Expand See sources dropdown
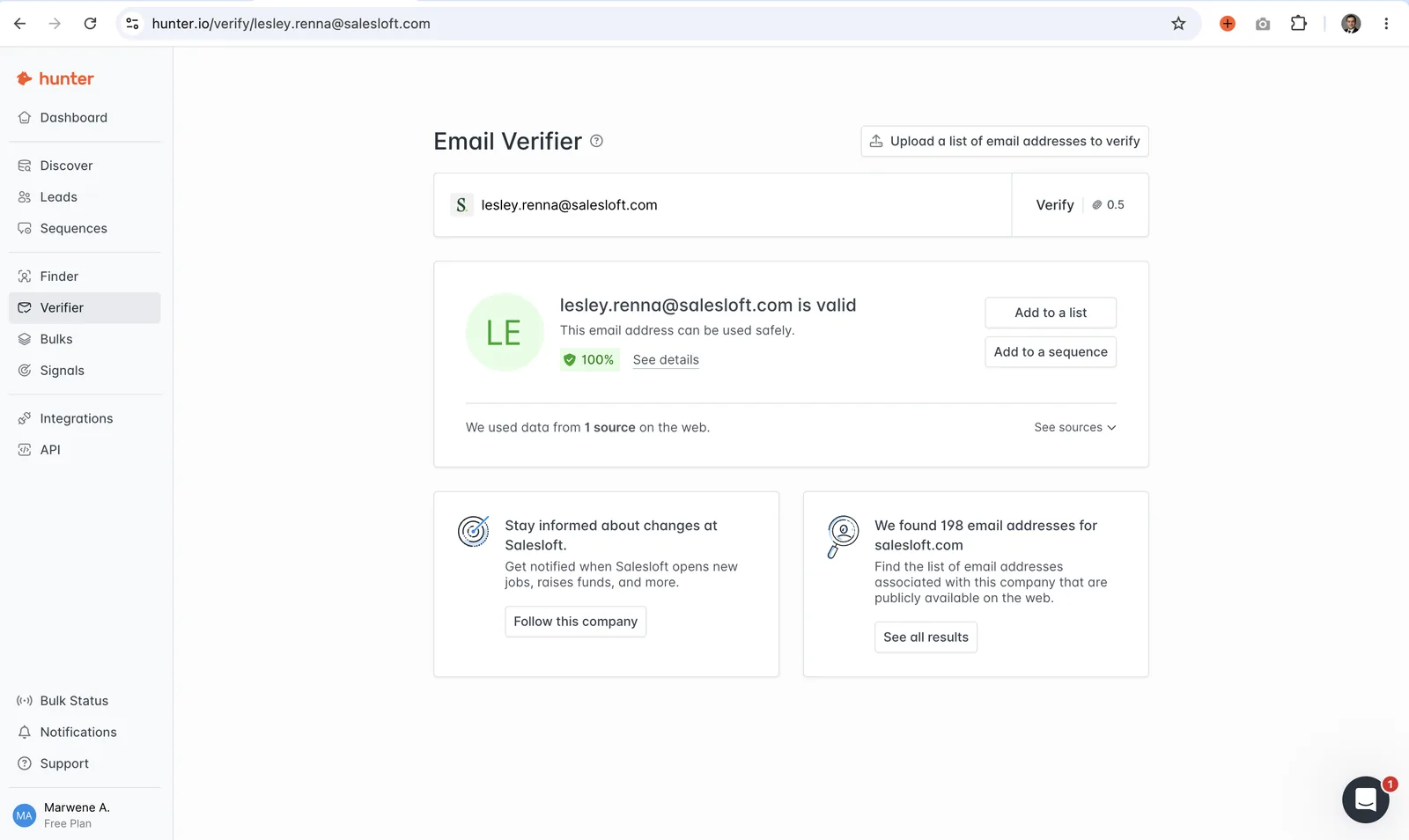The height and width of the screenshot is (840, 1409). 1075,428
